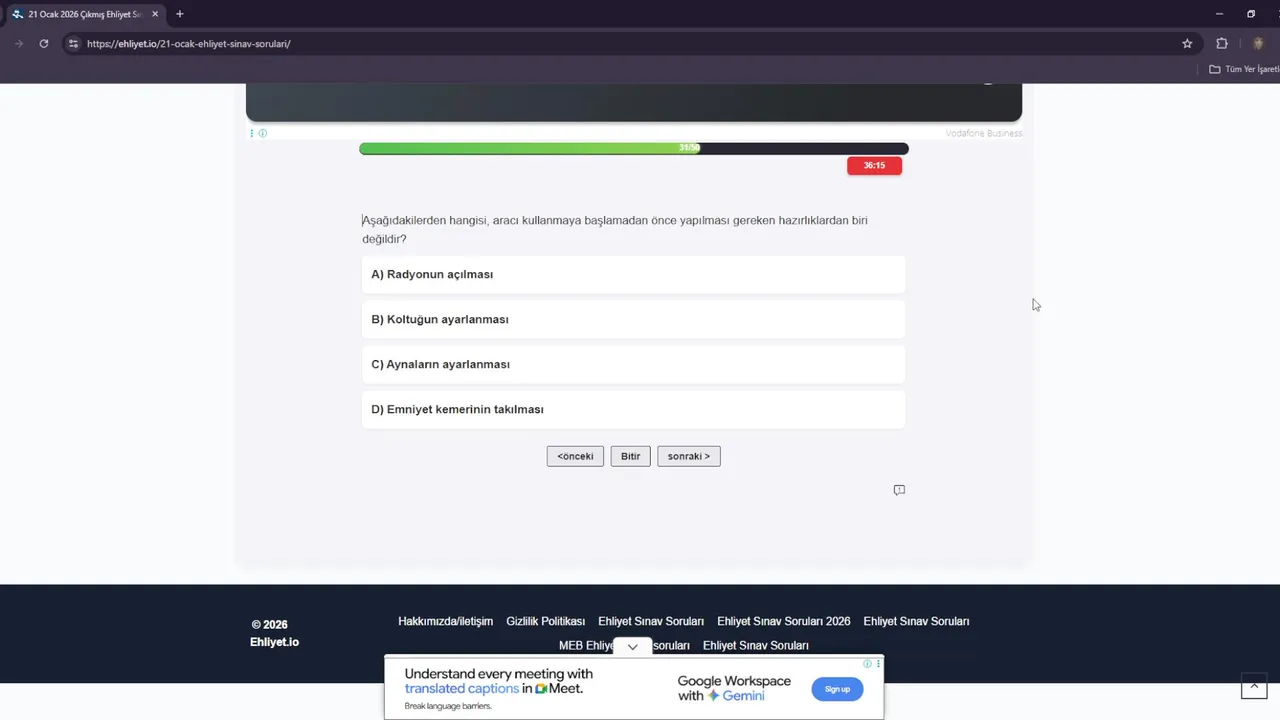
Task: Choose answer C) Aynaların ayarlanması
Action: pyautogui.click(x=633, y=364)
